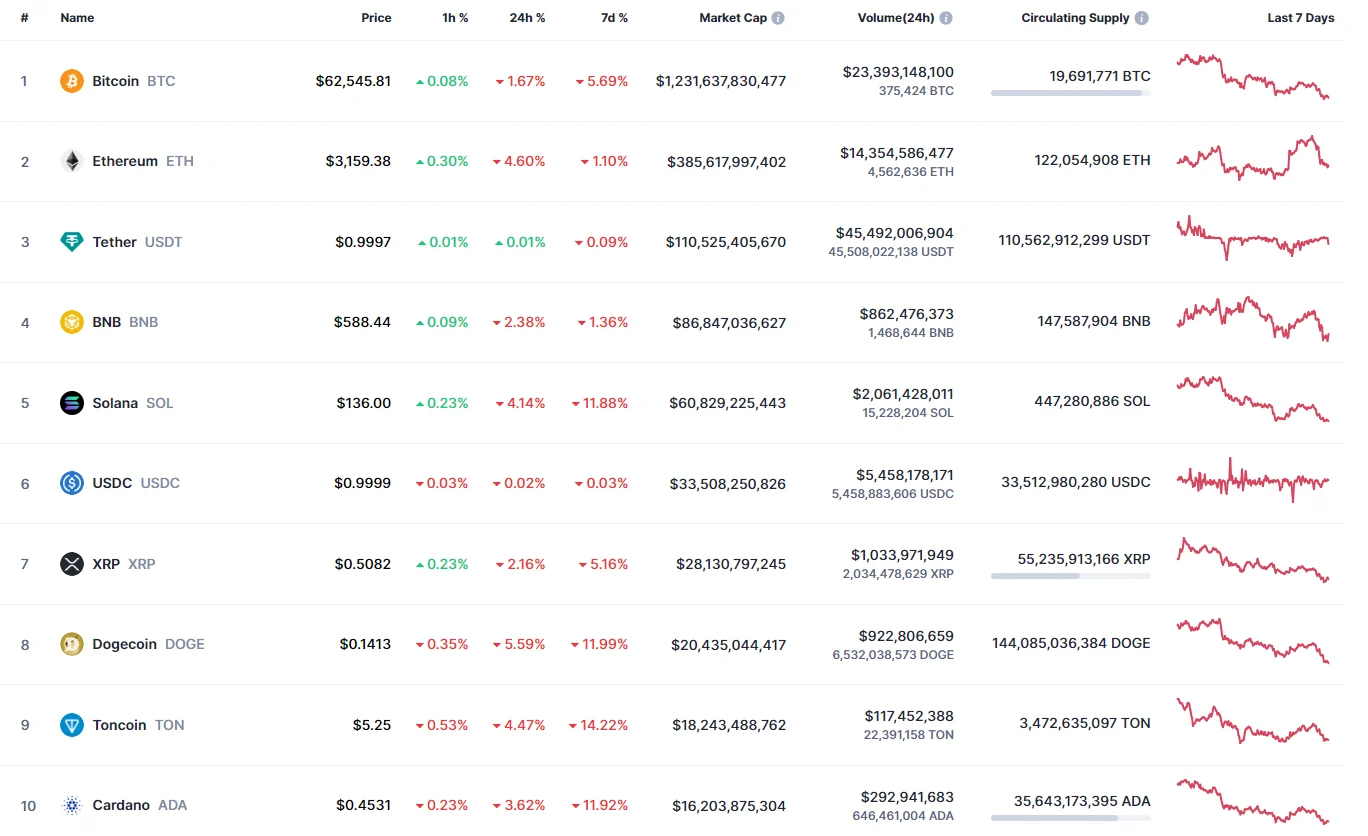The image size is (1368, 836).
Task: Click XRP's circulating supply progress bar
Action: pyautogui.click(x=1070, y=576)
